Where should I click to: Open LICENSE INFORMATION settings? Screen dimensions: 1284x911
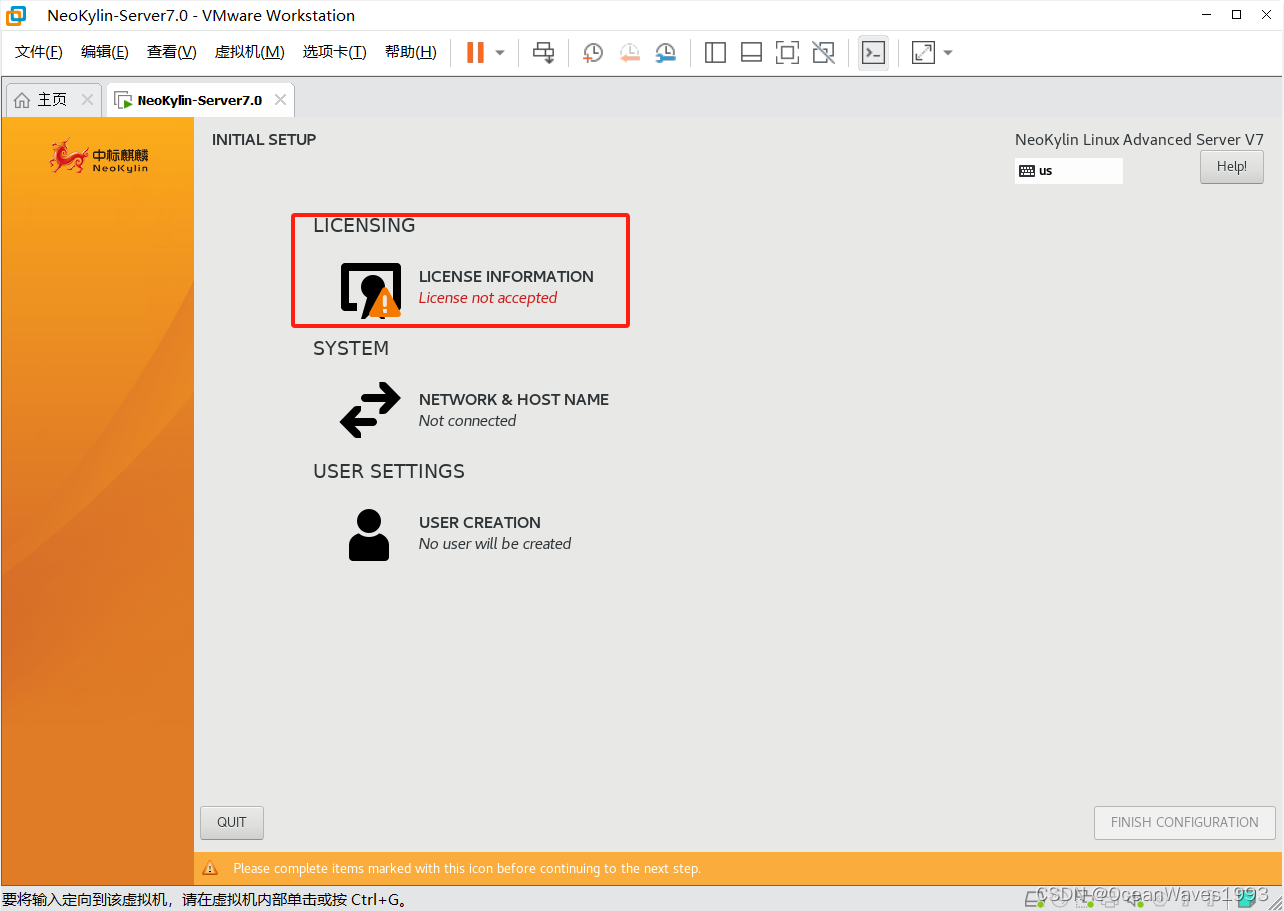click(467, 288)
